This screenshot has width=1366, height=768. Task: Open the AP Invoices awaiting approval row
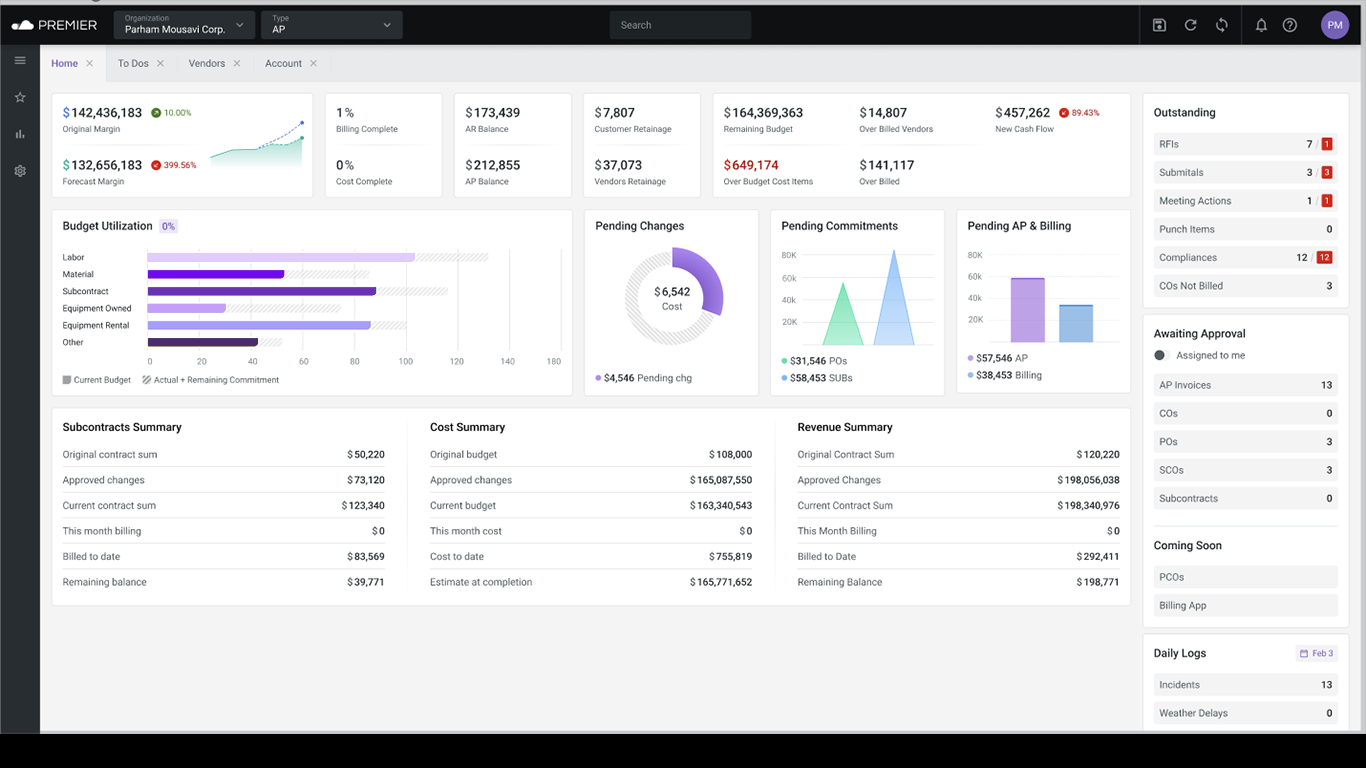click(1245, 385)
